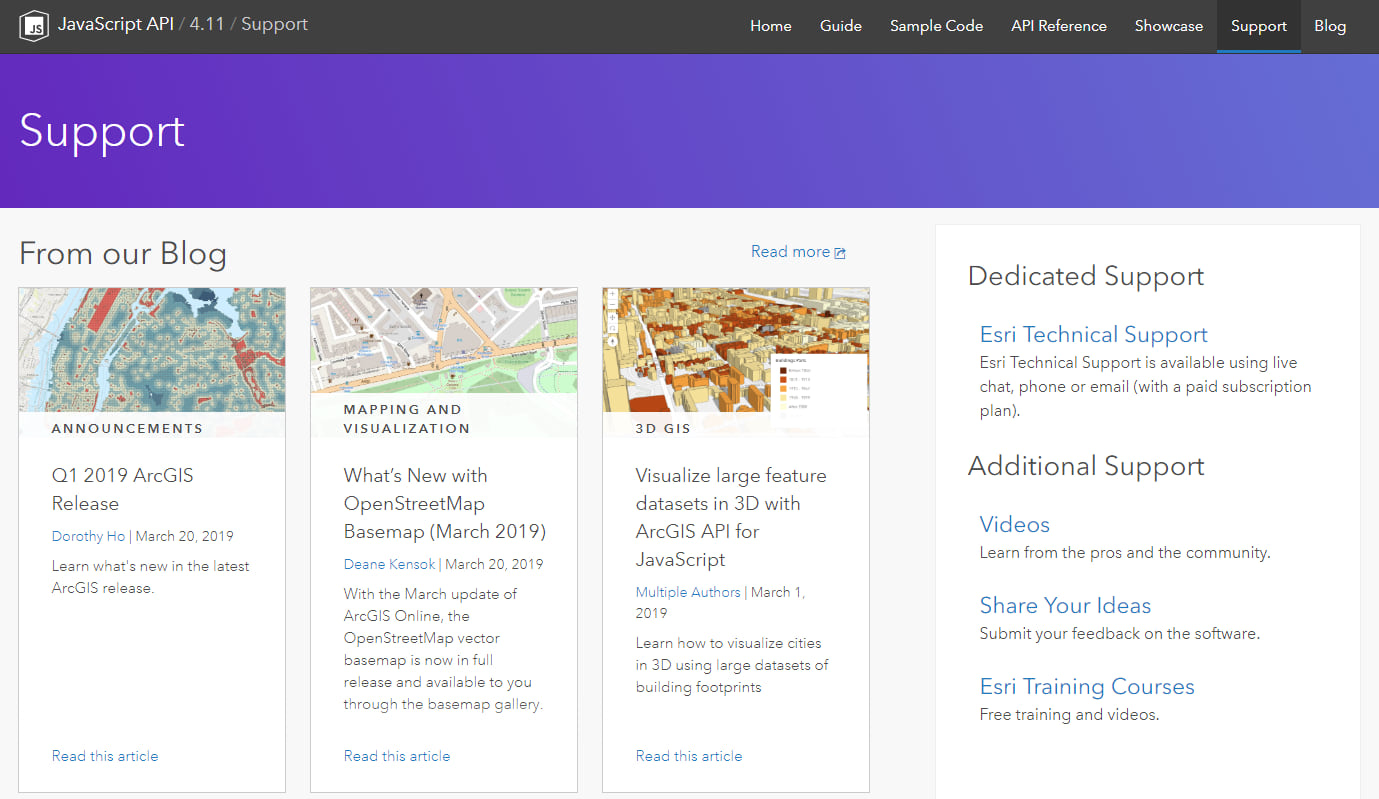Click the JS hexagon logo icon
The height and width of the screenshot is (799, 1379).
[x=35, y=26]
